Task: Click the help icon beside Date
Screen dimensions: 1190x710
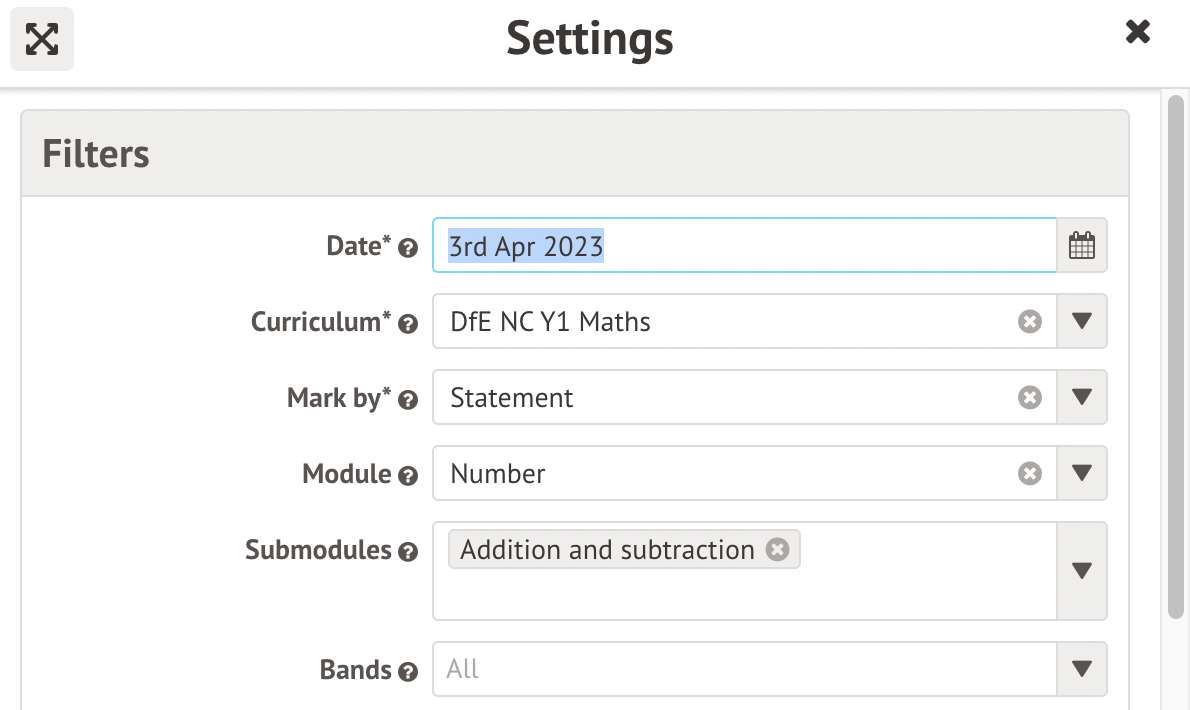Action: click(408, 248)
